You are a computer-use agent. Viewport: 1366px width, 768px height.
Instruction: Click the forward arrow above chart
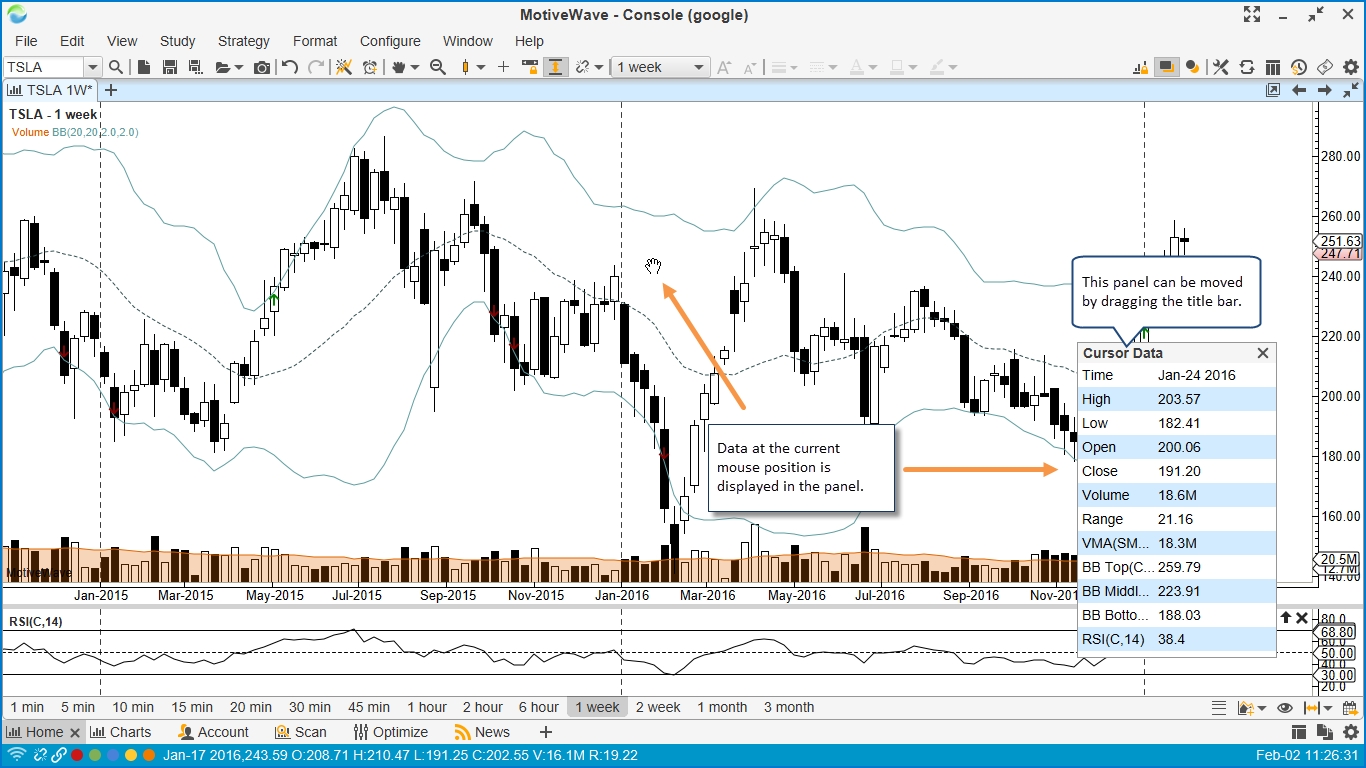(x=1325, y=90)
